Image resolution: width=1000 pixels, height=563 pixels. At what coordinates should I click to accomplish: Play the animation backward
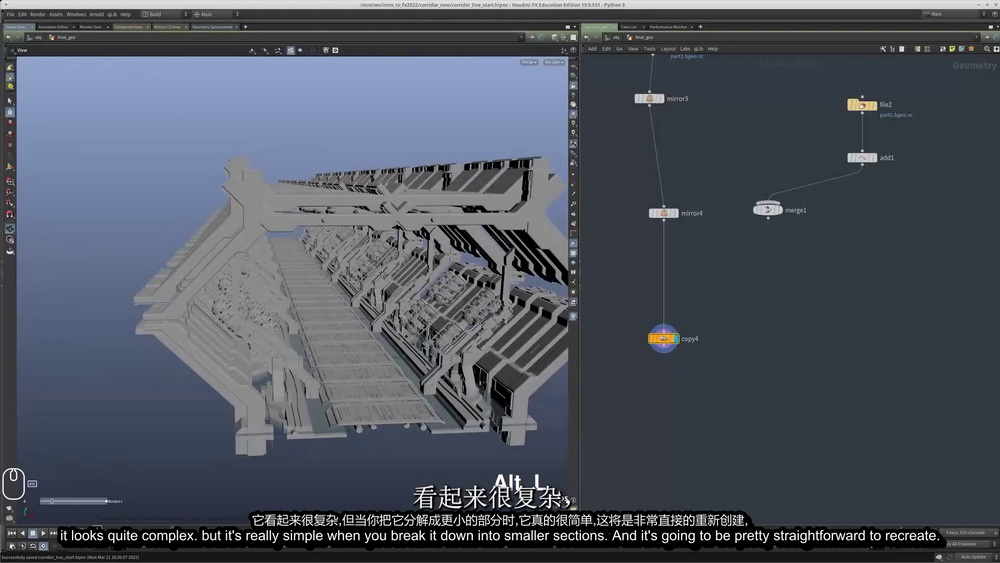(22, 533)
